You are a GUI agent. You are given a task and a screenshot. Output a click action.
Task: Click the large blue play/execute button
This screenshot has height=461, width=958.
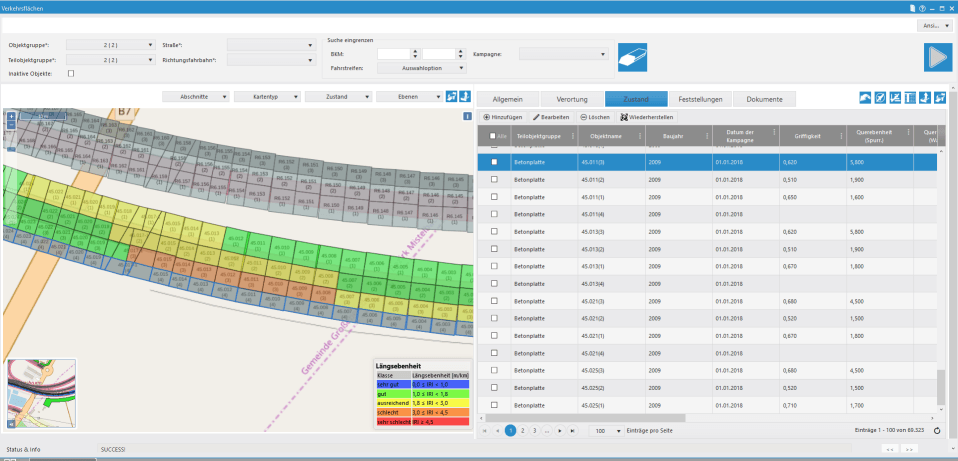click(x=936, y=58)
